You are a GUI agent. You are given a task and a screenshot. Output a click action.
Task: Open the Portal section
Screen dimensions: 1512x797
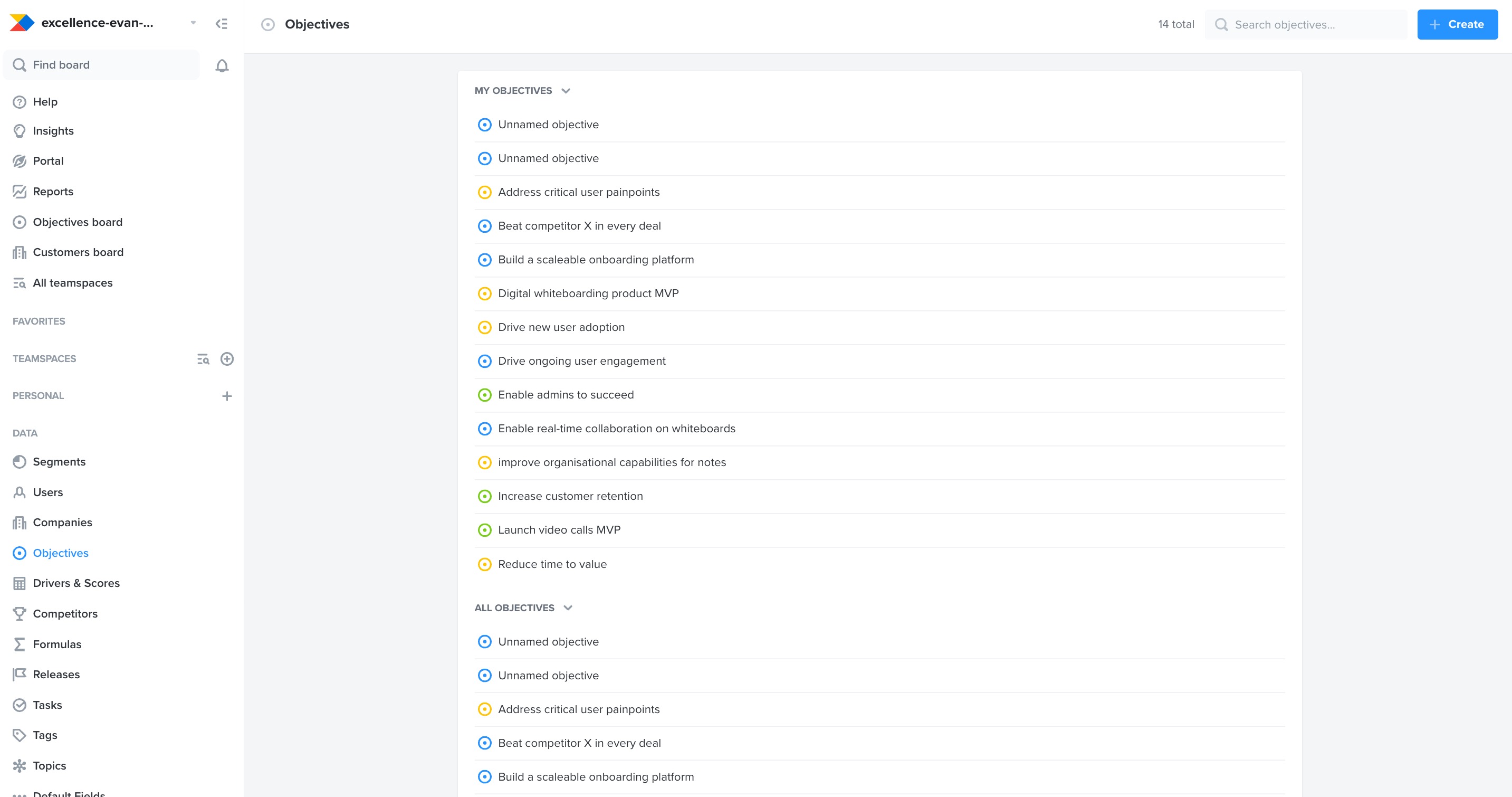tap(48, 160)
